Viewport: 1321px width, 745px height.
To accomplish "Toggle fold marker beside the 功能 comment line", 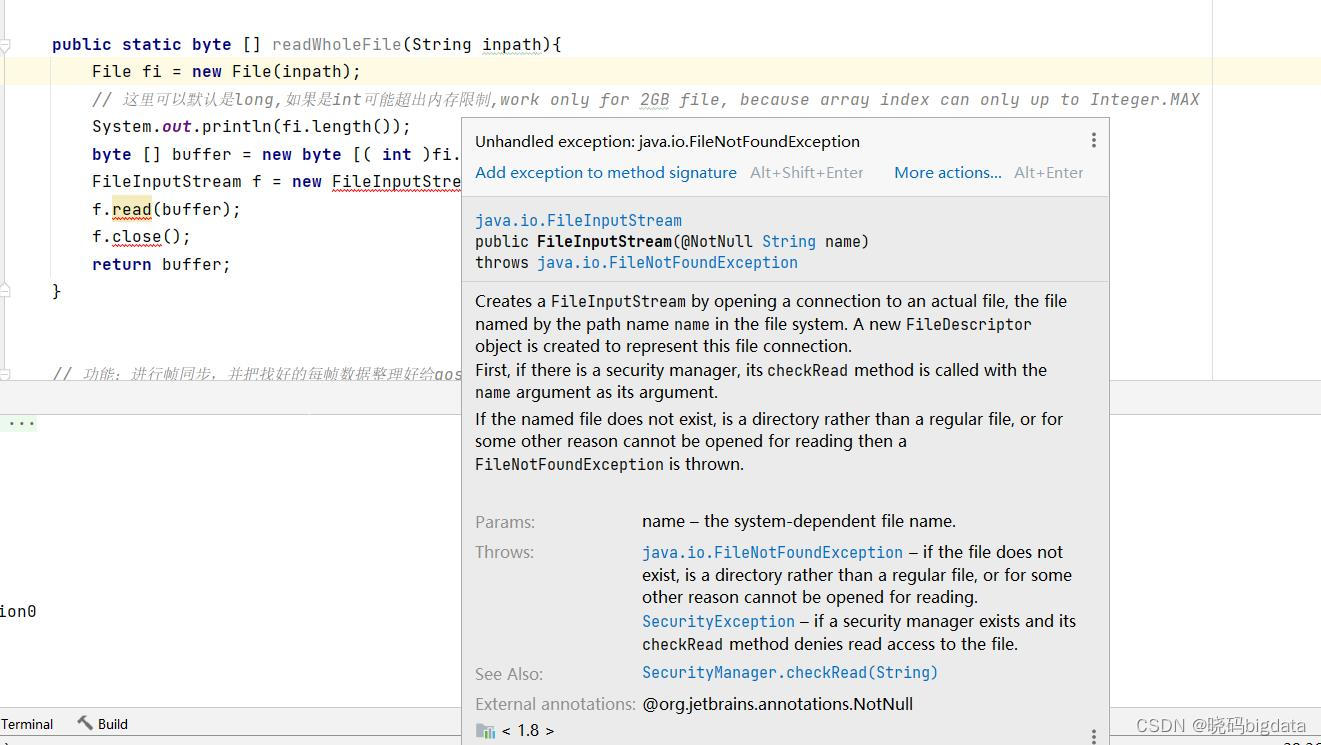I will click(x=5, y=374).
